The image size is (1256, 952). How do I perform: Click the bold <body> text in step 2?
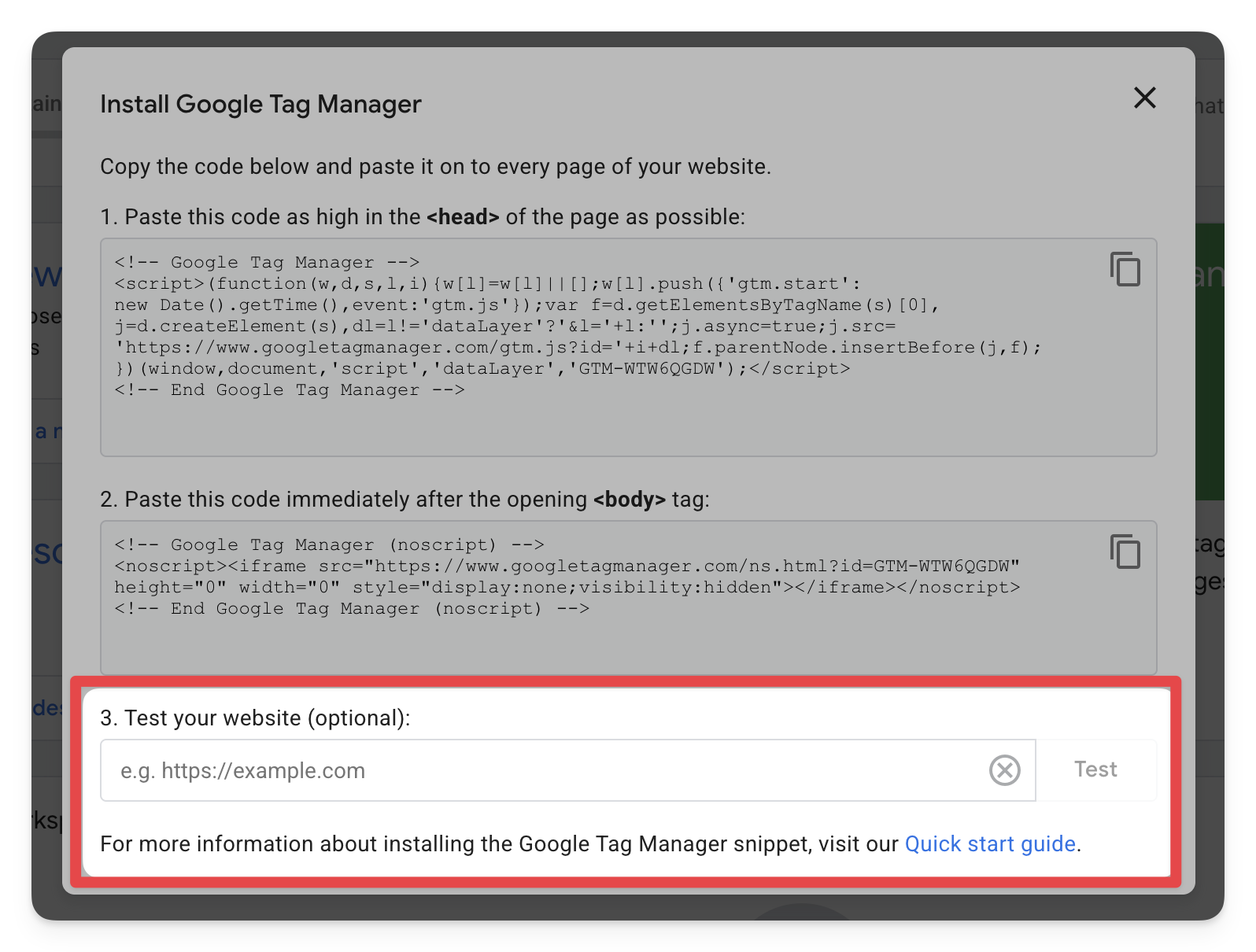tap(629, 500)
